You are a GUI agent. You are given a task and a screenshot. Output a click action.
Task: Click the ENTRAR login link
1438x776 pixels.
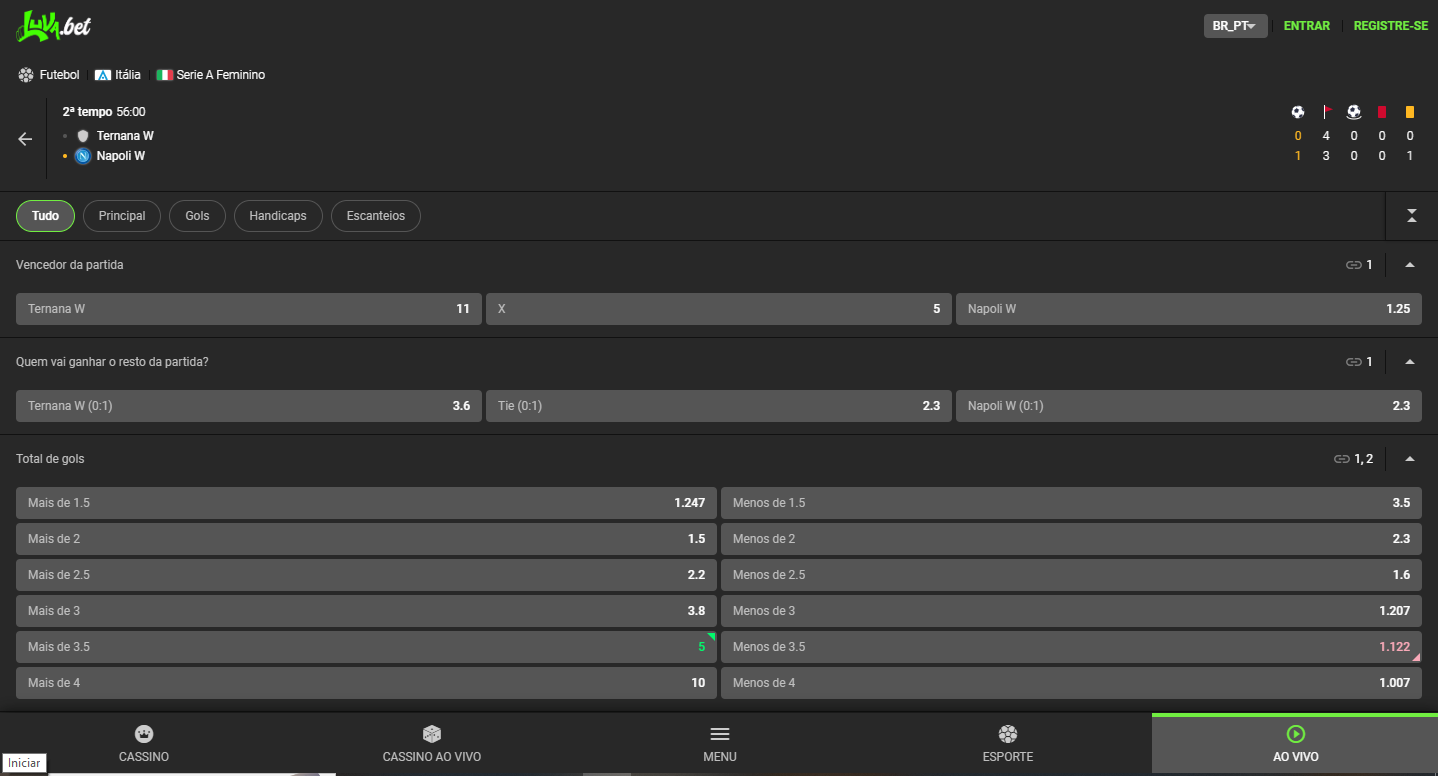[x=1306, y=26]
